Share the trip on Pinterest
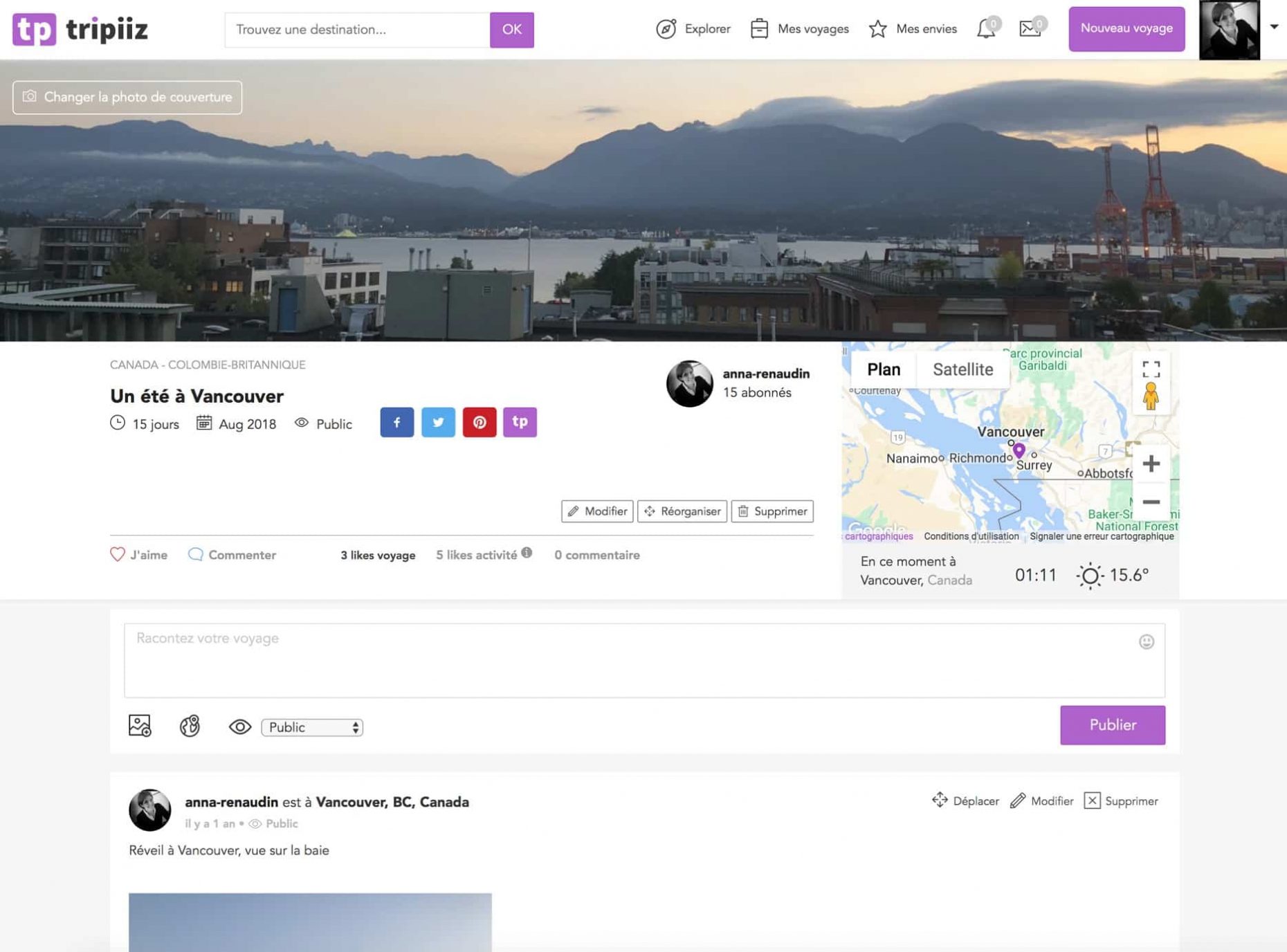 480,422
